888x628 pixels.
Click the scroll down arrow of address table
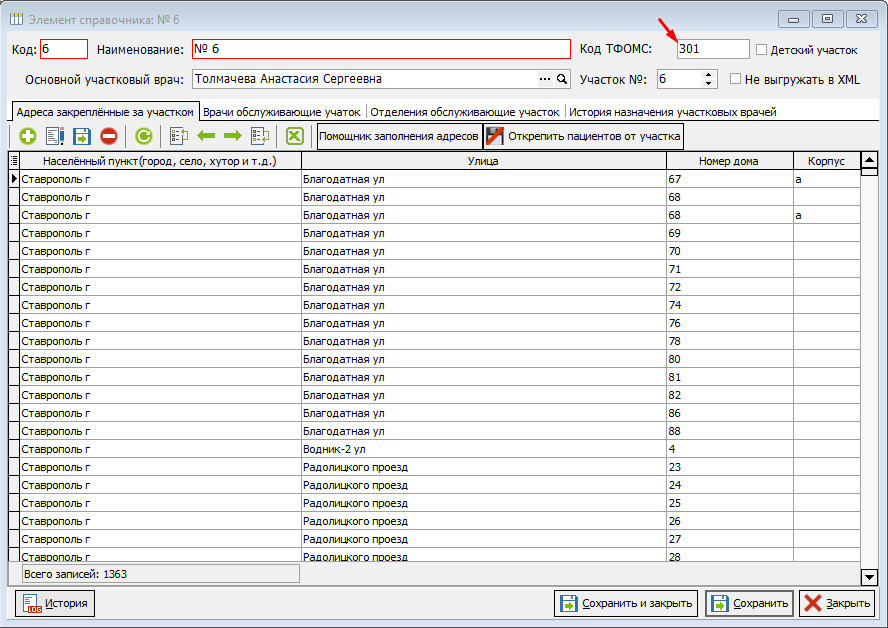pos(869,576)
